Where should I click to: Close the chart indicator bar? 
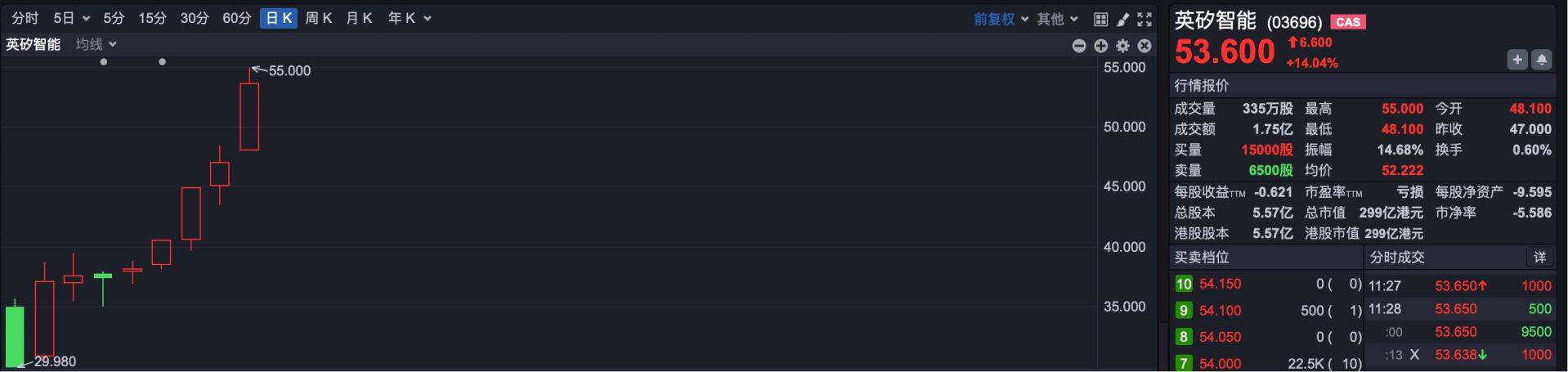(x=1145, y=46)
